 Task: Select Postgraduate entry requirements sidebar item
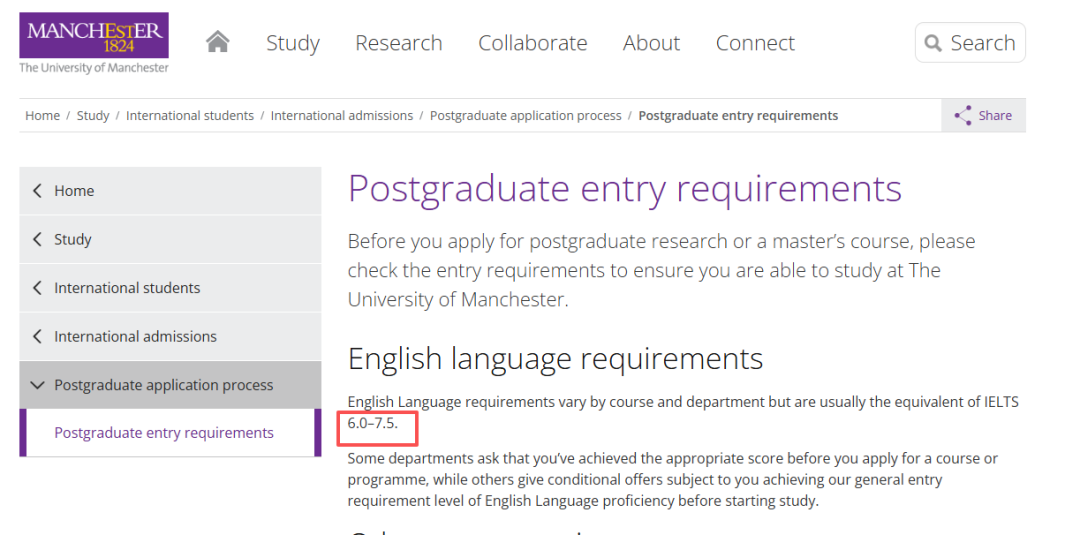point(164,433)
